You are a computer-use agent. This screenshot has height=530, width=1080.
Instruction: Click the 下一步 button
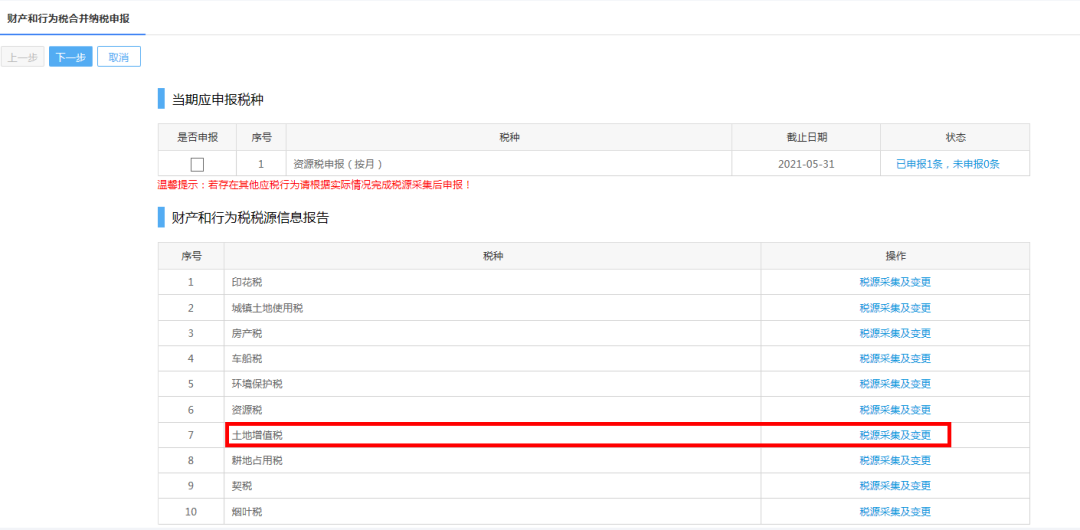click(70, 57)
